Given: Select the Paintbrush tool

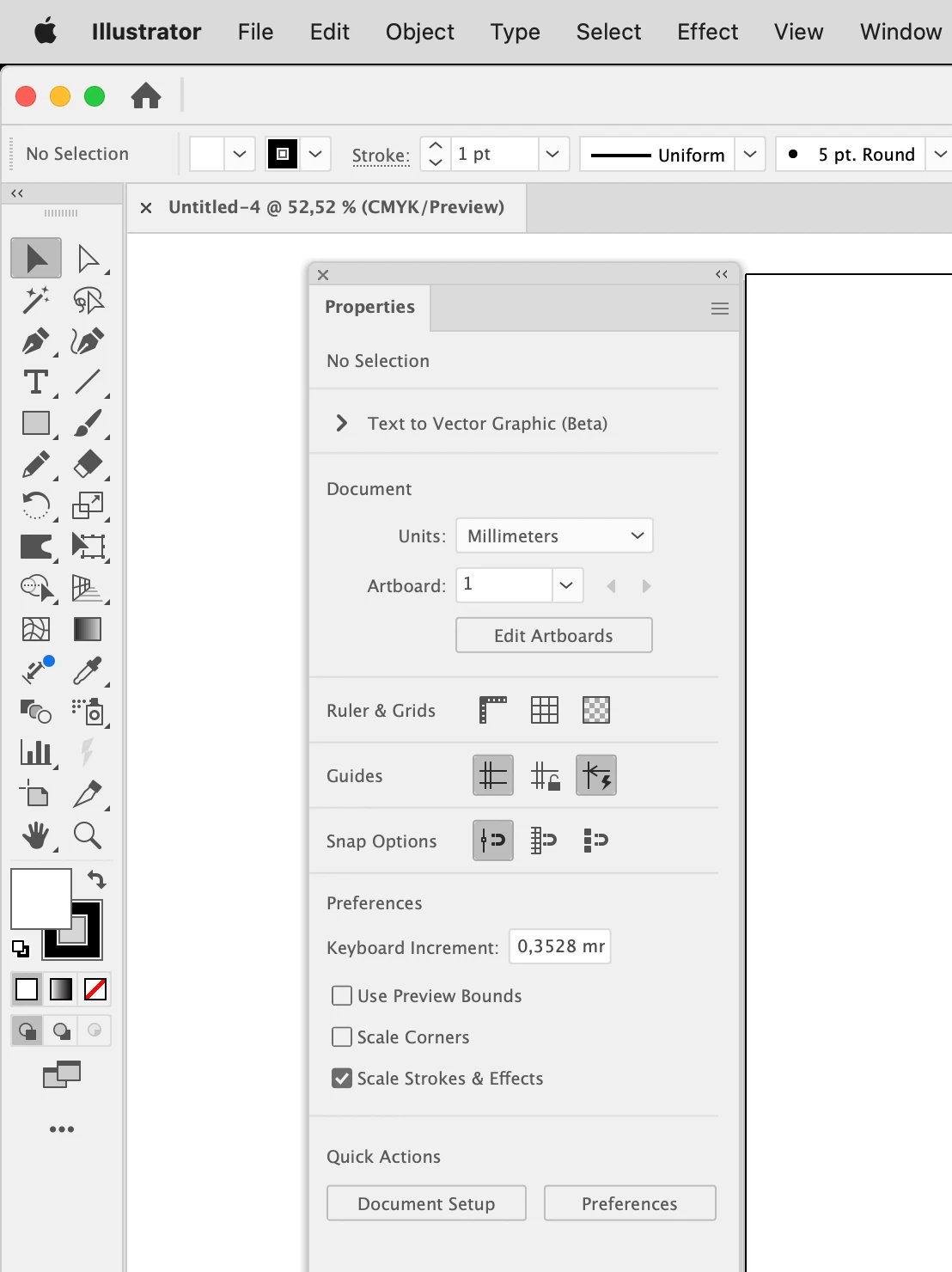Looking at the screenshot, I should [88, 423].
